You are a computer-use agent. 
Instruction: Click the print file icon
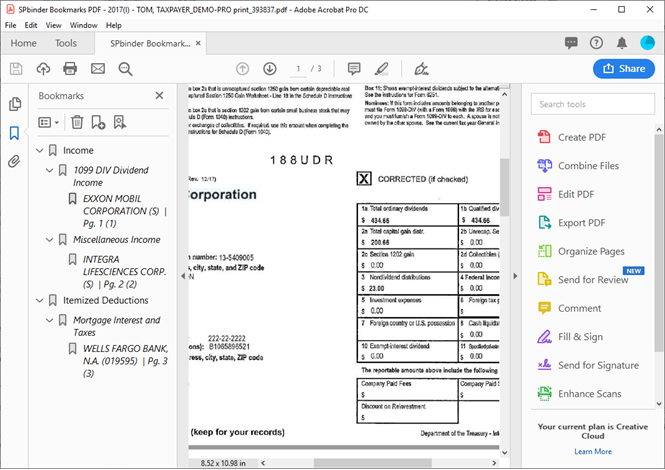point(70,68)
